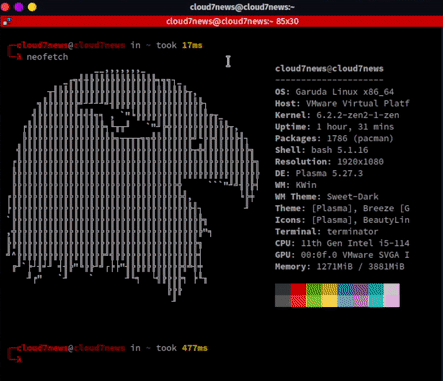Pick the top-row blue palette swatch

pyautogui.click(x=345, y=289)
